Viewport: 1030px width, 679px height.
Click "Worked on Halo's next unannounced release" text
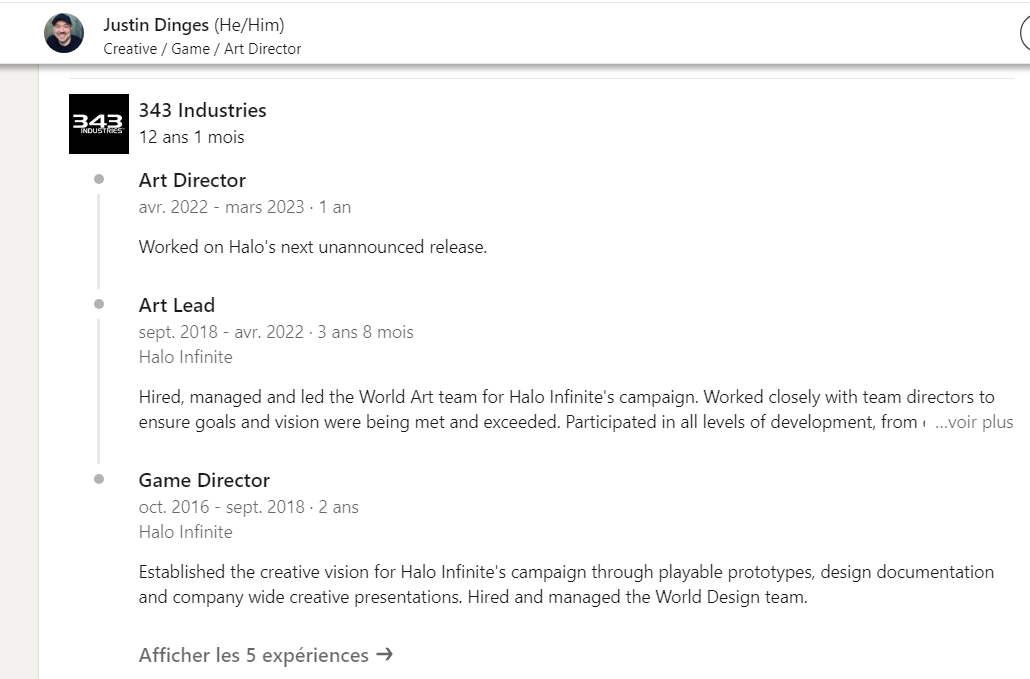point(312,247)
